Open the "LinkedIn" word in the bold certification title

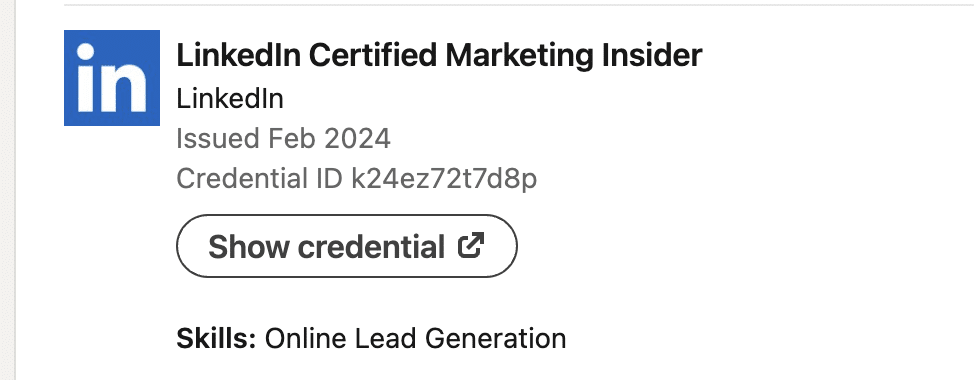point(239,55)
